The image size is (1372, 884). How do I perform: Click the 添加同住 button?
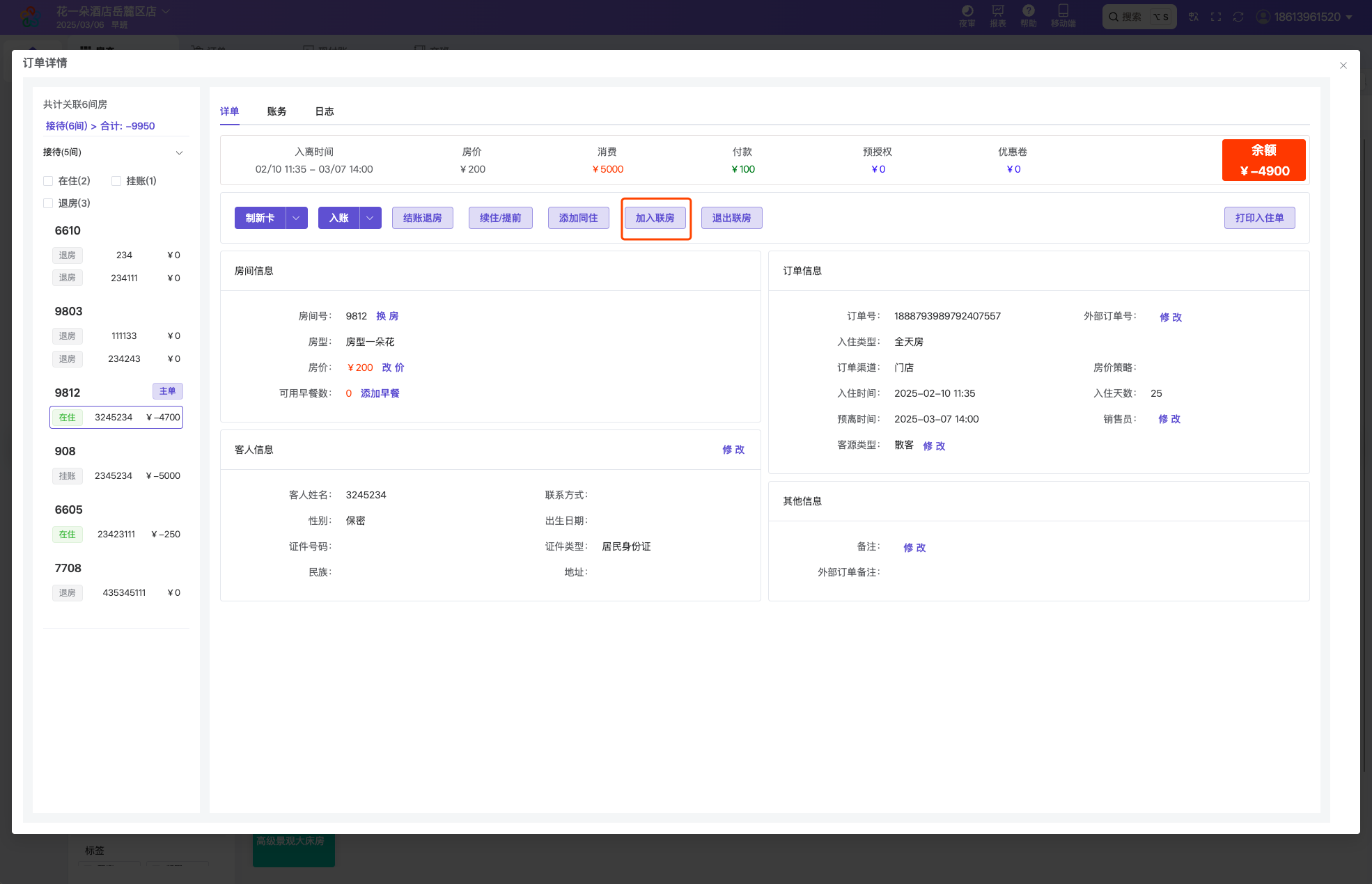click(x=579, y=218)
